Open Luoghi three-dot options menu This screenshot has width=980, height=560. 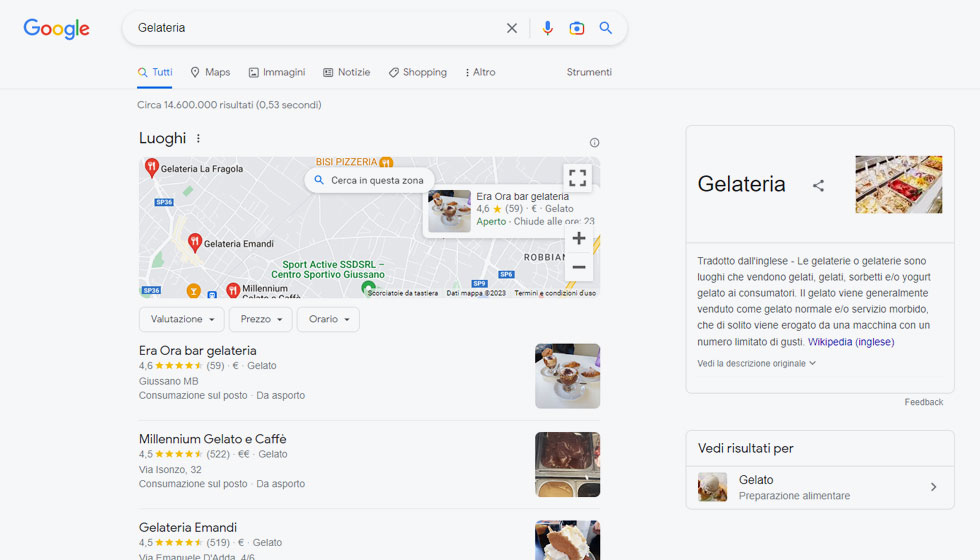click(198, 138)
